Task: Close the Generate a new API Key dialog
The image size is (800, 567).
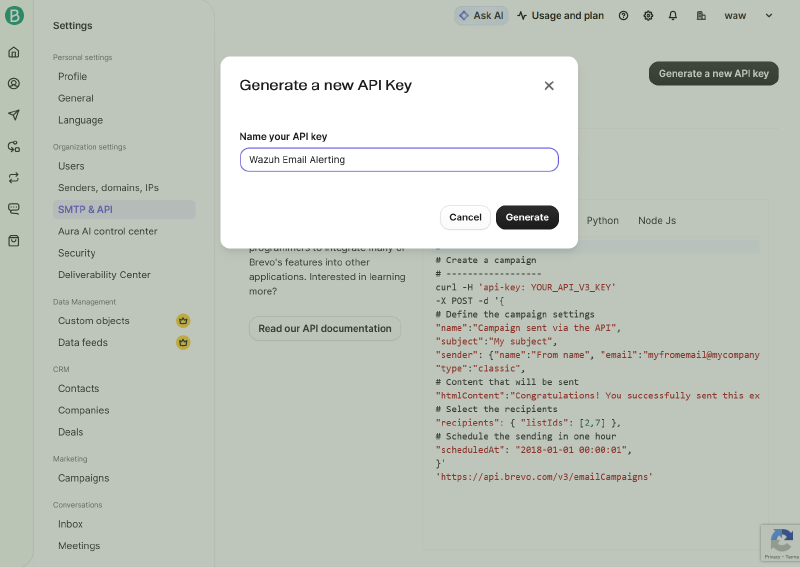Action: (x=549, y=86)
